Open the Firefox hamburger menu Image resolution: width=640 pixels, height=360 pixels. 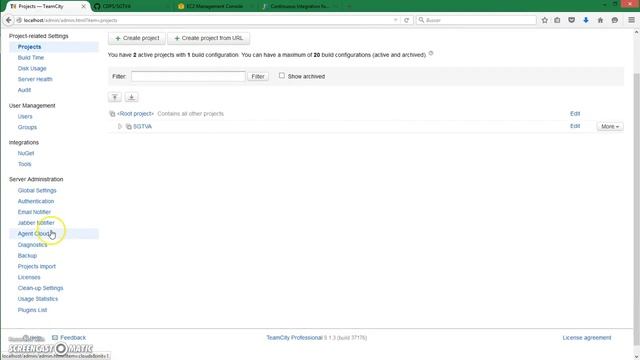[x=631, y=20]
